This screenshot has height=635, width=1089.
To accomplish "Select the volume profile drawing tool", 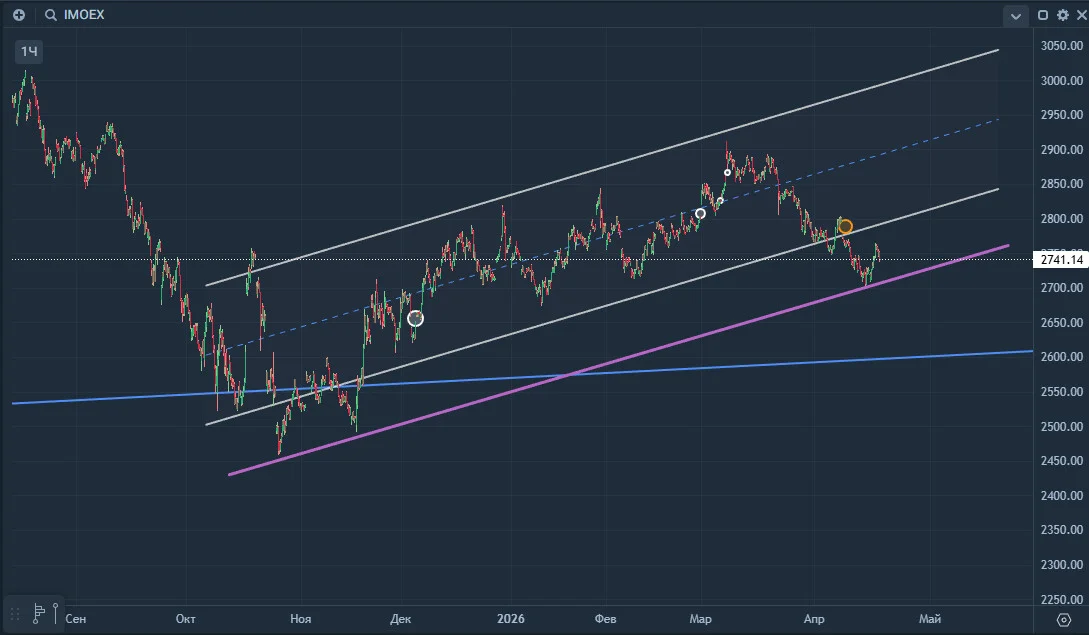I will coord(39,613).
